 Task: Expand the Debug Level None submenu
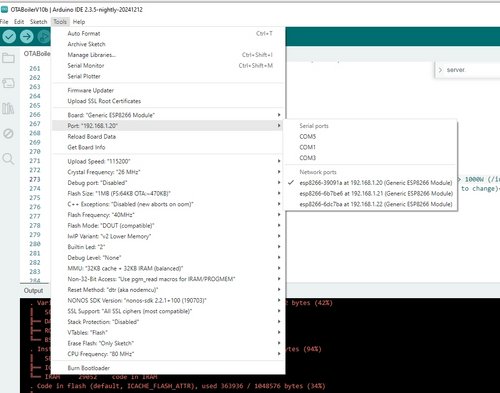pyautogui.click(x=168, y=258)
